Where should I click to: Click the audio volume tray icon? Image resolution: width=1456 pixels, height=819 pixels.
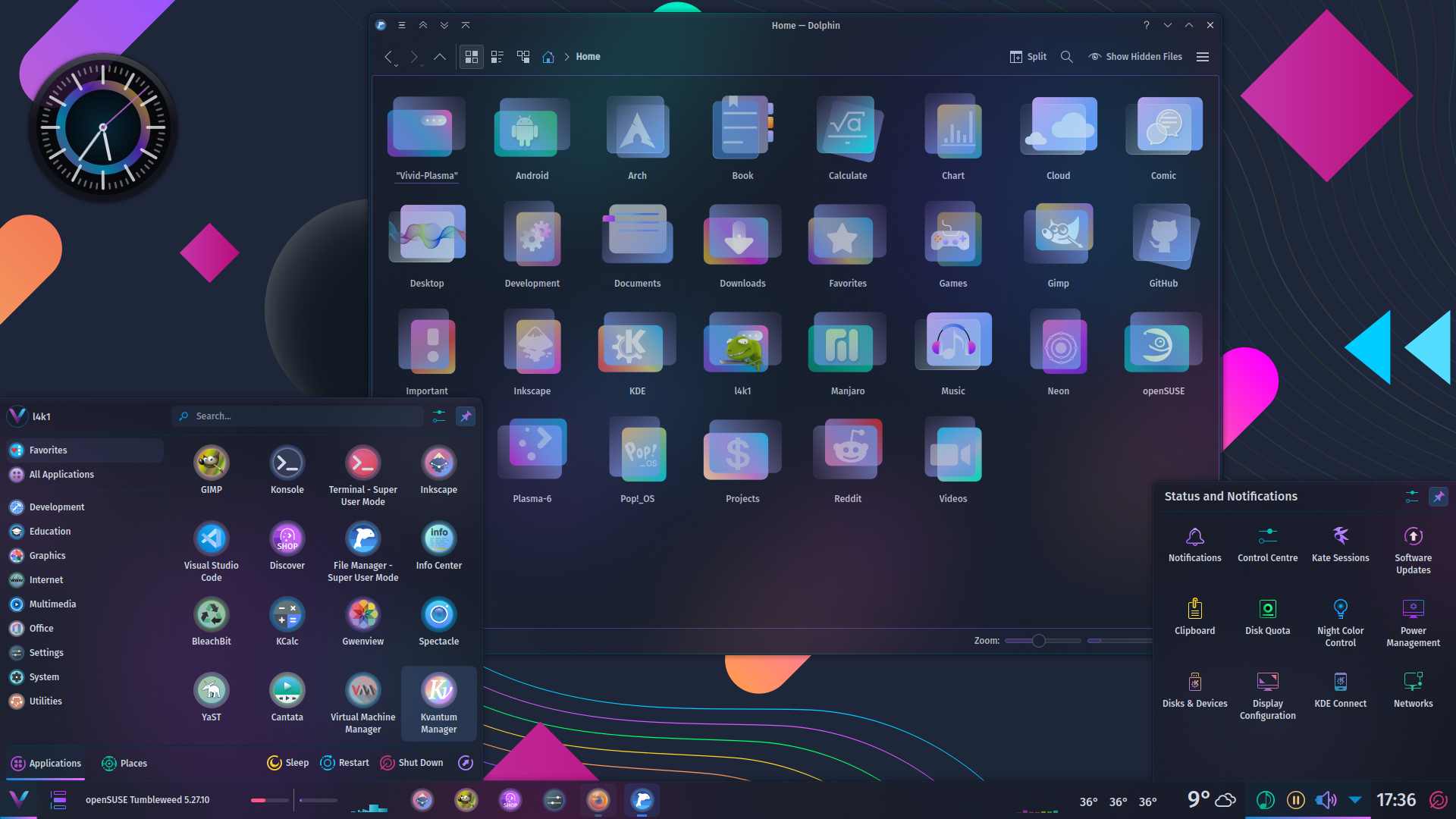(1326, 800)
